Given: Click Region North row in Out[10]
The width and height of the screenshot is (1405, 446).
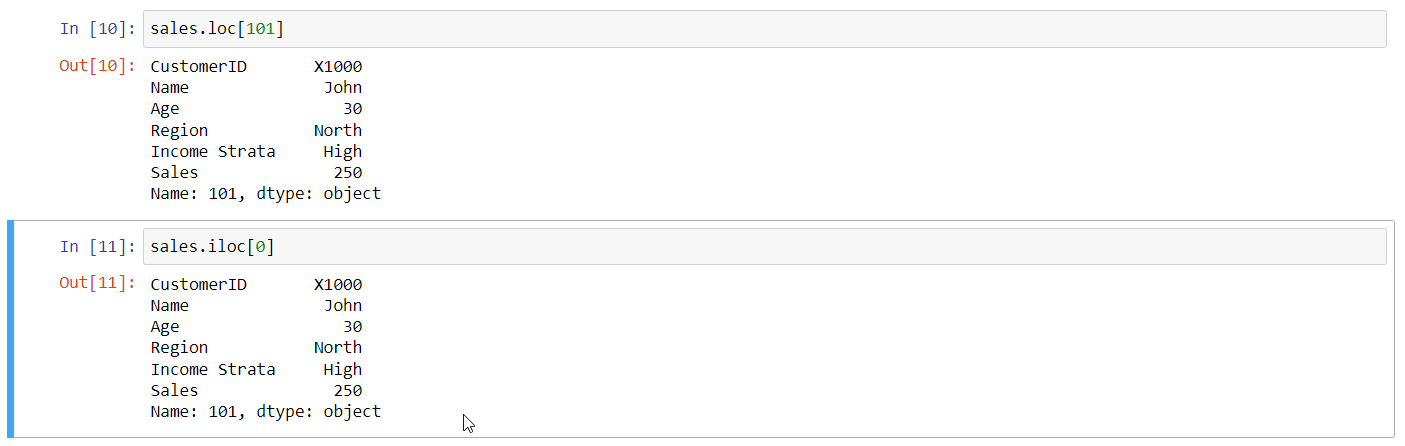Looking at the screenshot, I should coord(256,131).
